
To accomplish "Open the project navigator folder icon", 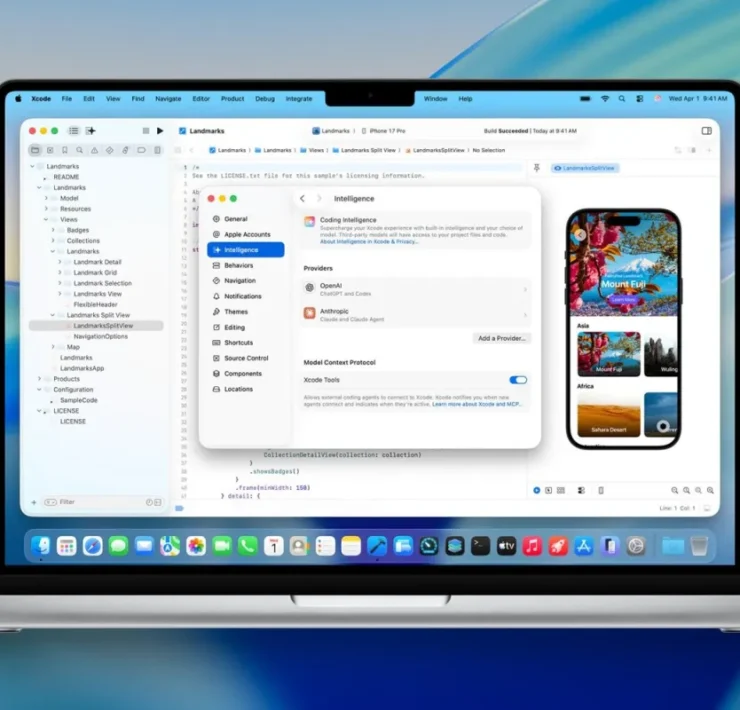I will pos(35,150).
